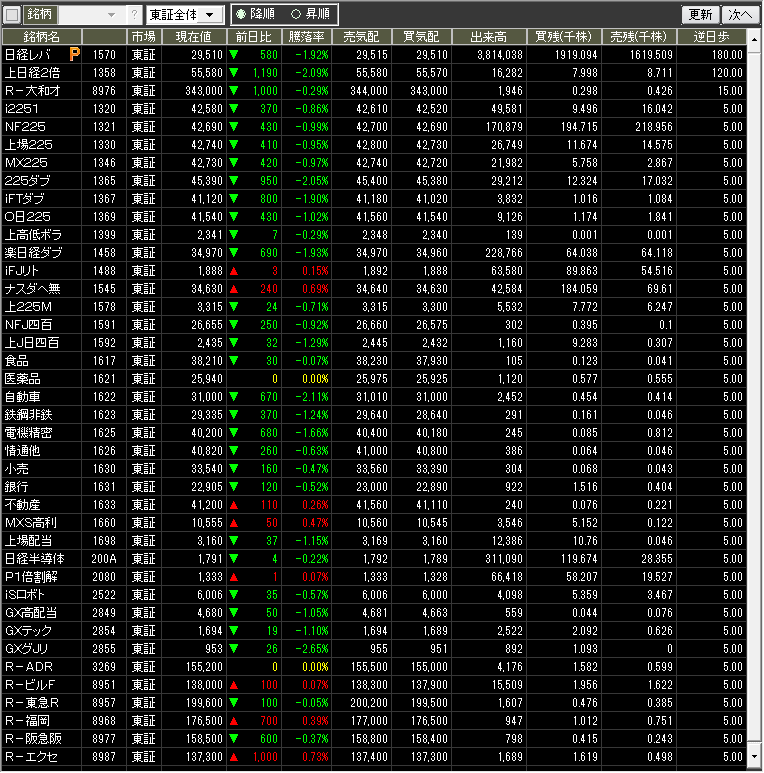
Task: Select the 食品 row name
Action: [x=17, y=361]
